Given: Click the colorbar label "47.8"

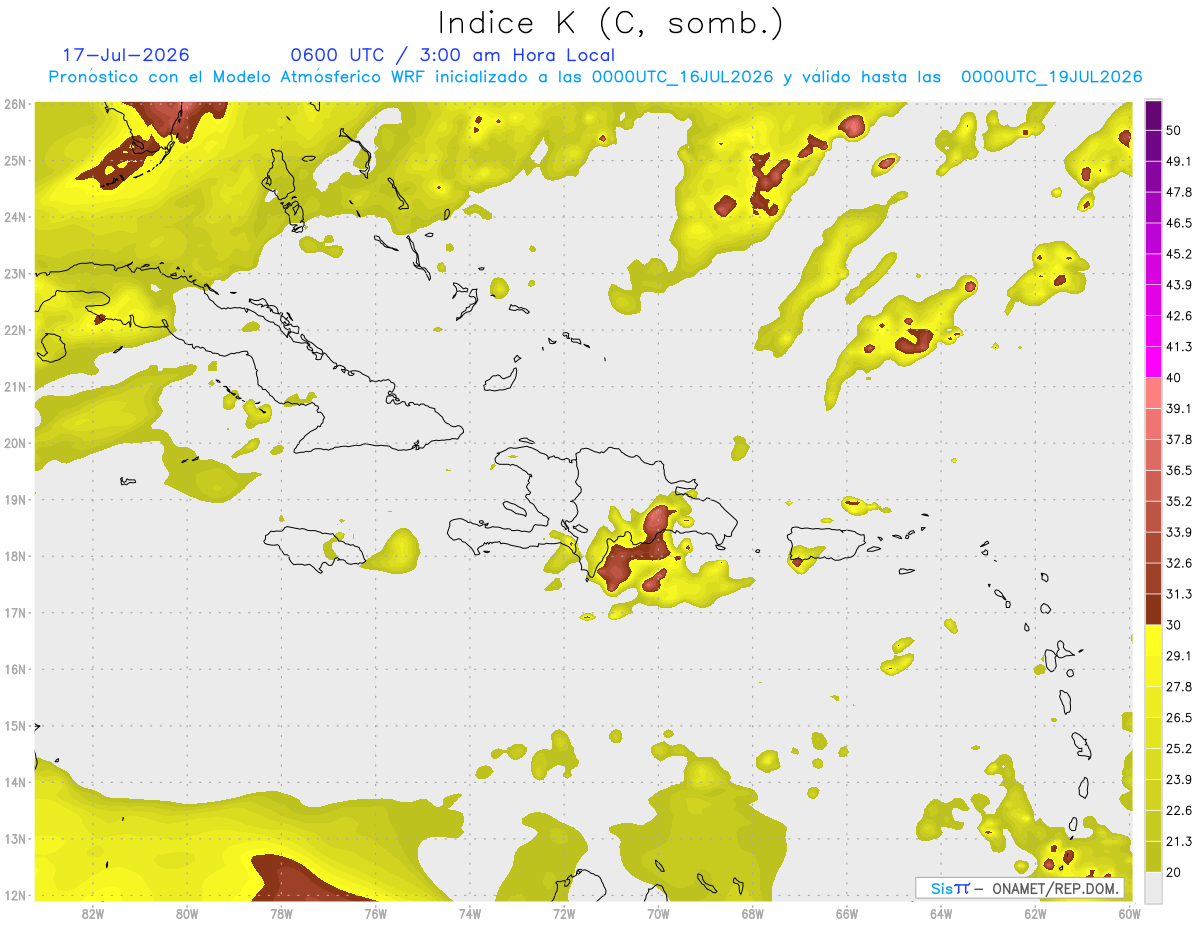Looking at the screenshot, I should tap(1178, 191).
